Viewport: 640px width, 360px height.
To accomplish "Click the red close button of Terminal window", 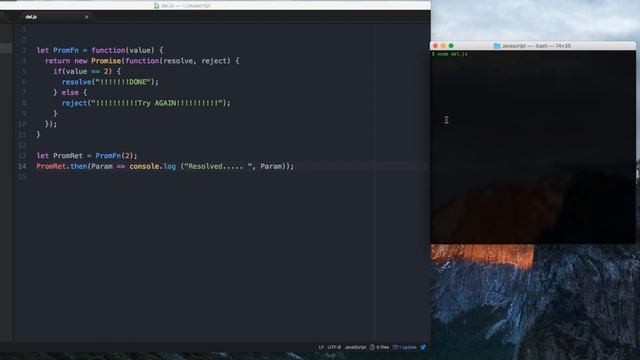I will pos(436,46).
